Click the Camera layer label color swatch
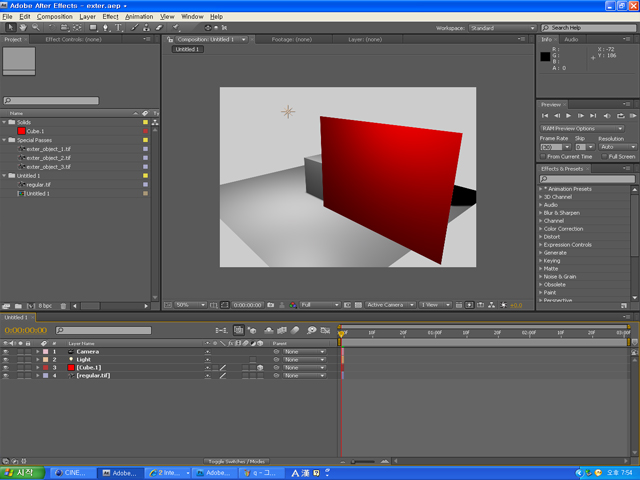The height and width of the screenshot is (480, 640). point(45,351)
